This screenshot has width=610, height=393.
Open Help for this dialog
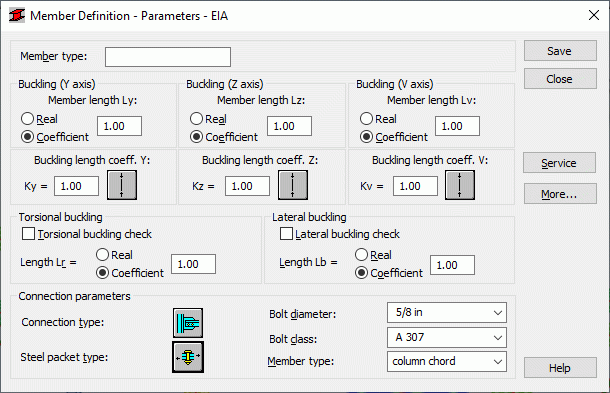560,368
